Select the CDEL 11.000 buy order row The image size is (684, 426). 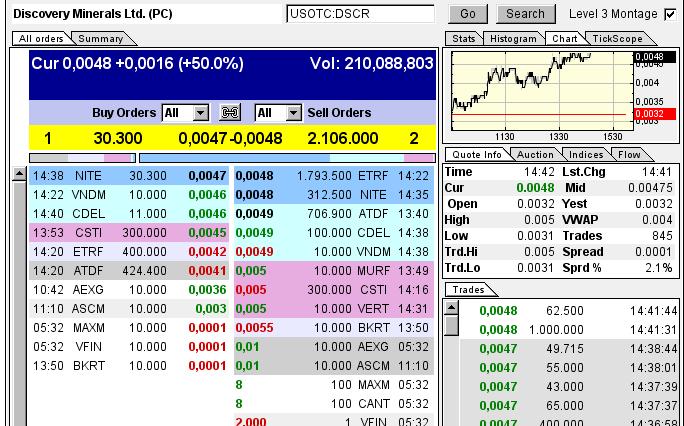[129, 214]
